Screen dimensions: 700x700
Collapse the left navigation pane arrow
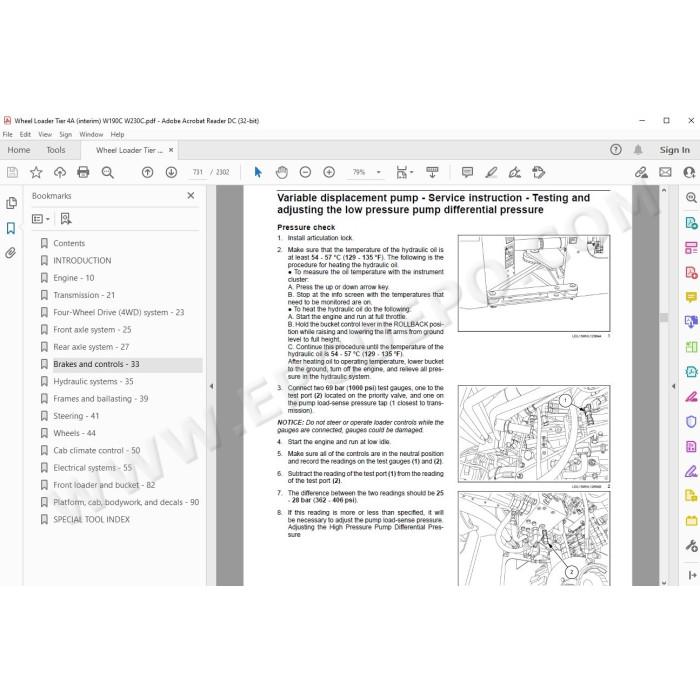tap(211, 386)
